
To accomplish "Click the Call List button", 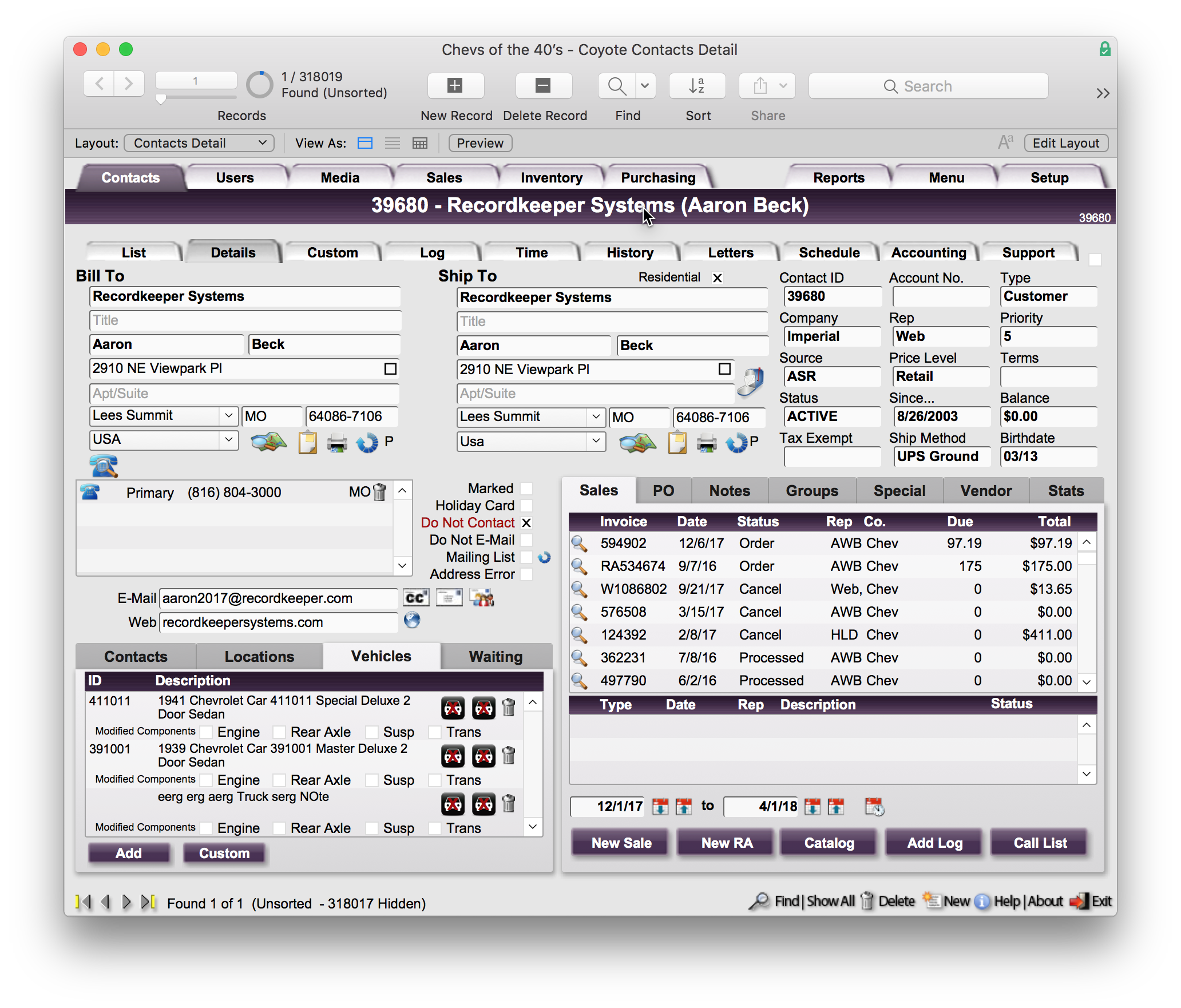I will tap(1040, 843).
